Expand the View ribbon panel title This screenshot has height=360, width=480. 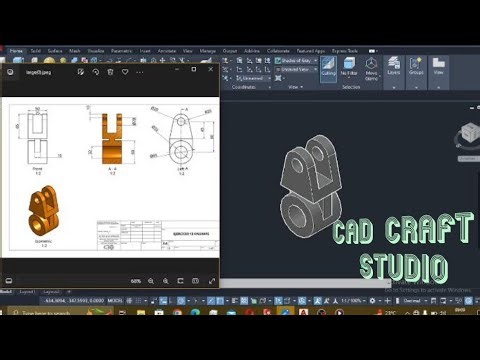click(x=295, y=87)
